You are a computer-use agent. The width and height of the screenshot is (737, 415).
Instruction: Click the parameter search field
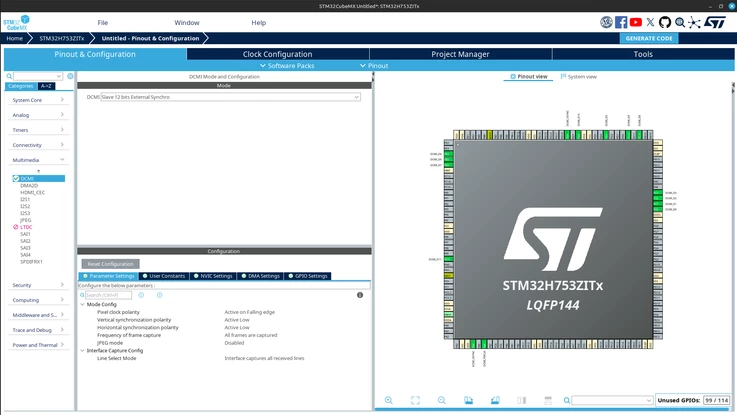click(x=108, y=295)
